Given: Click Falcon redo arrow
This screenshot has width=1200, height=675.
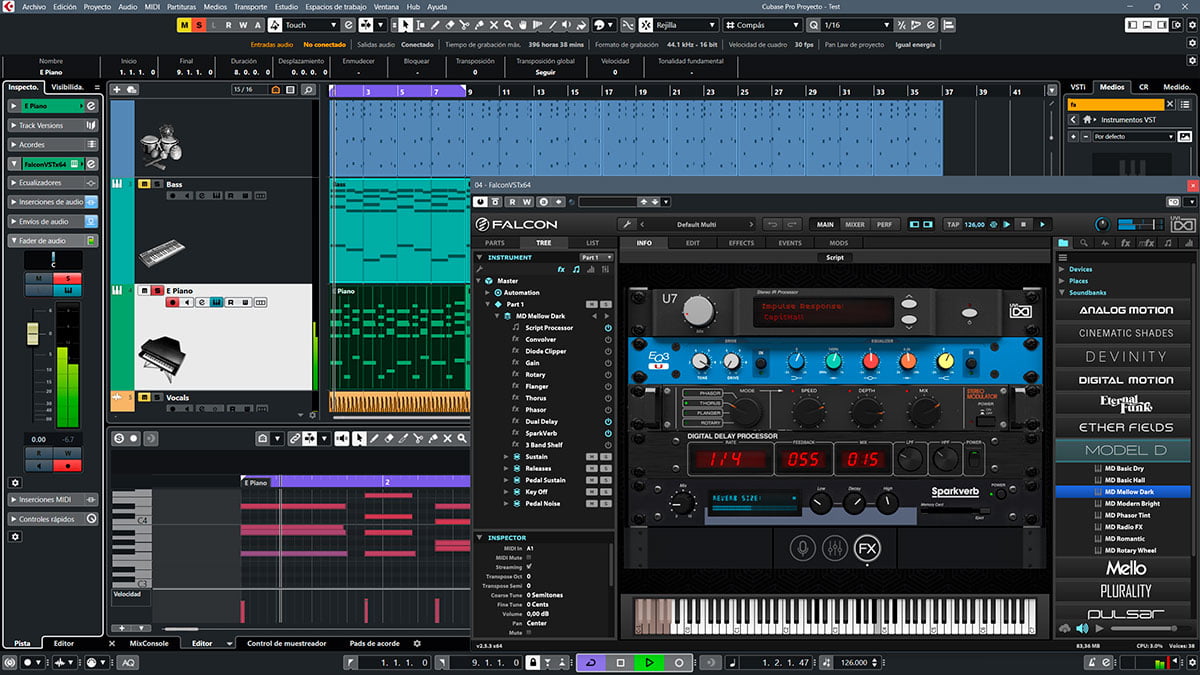Looking at the screenshot, I should [792, 224].
